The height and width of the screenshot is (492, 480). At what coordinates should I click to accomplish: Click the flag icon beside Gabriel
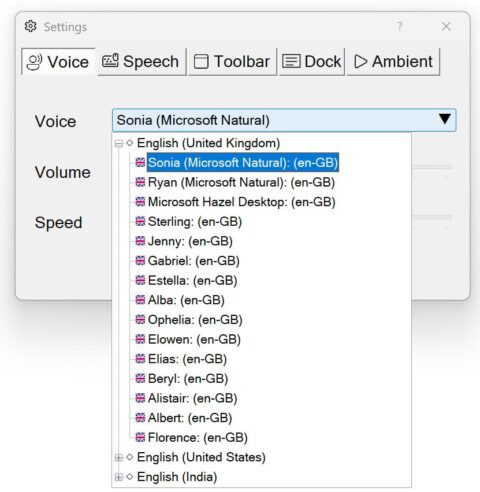tap(140, 261)
